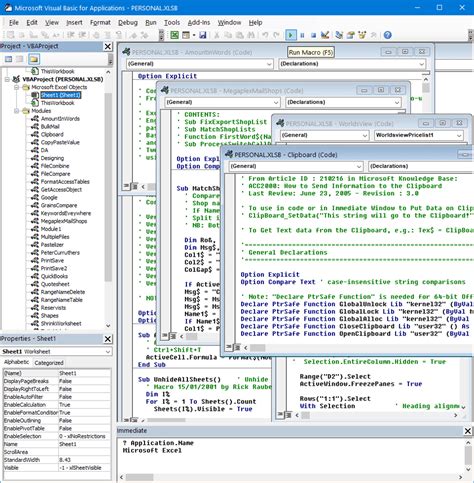Screen dimensions: 474x483
Task: Open the Format menu
Action: click(100, 23)
